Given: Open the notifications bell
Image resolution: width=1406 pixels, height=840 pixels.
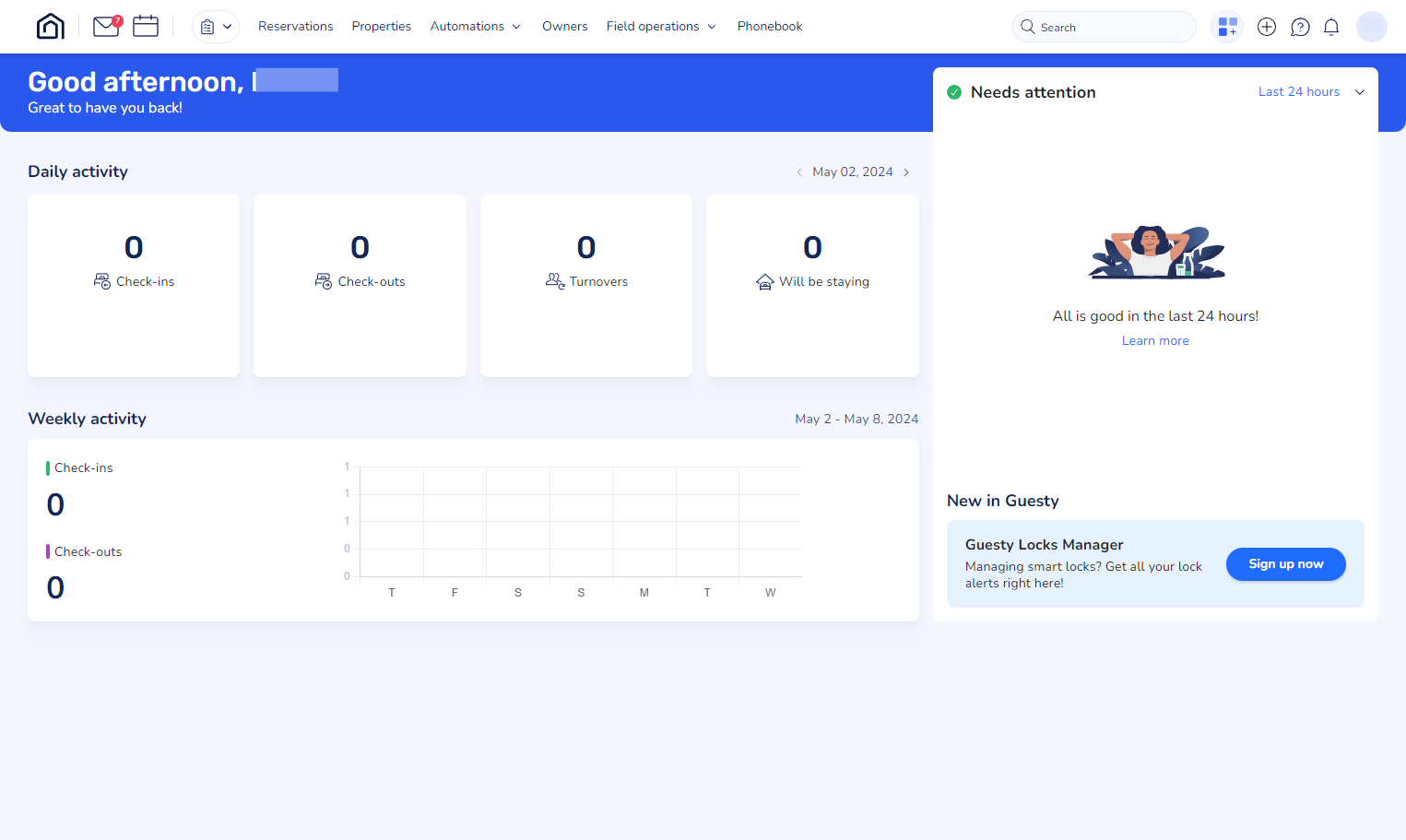Looking at the screenshot, I should point(1331,27).
